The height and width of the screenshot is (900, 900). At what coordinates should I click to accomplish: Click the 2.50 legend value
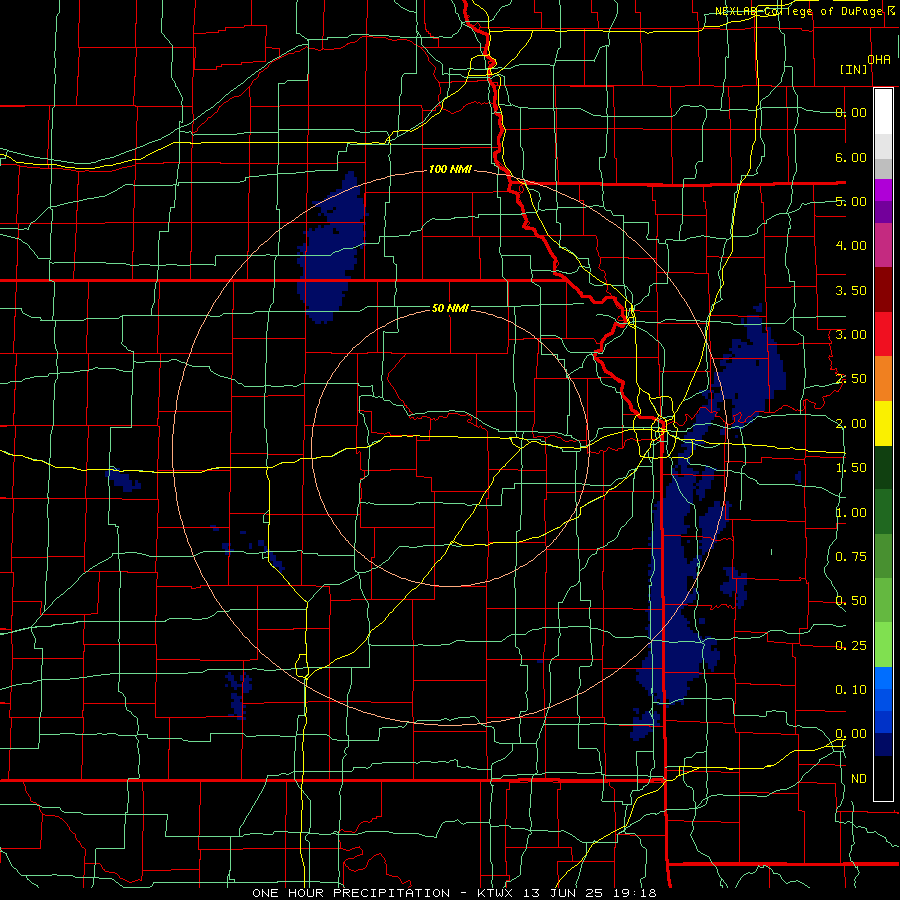click(851, 379)
